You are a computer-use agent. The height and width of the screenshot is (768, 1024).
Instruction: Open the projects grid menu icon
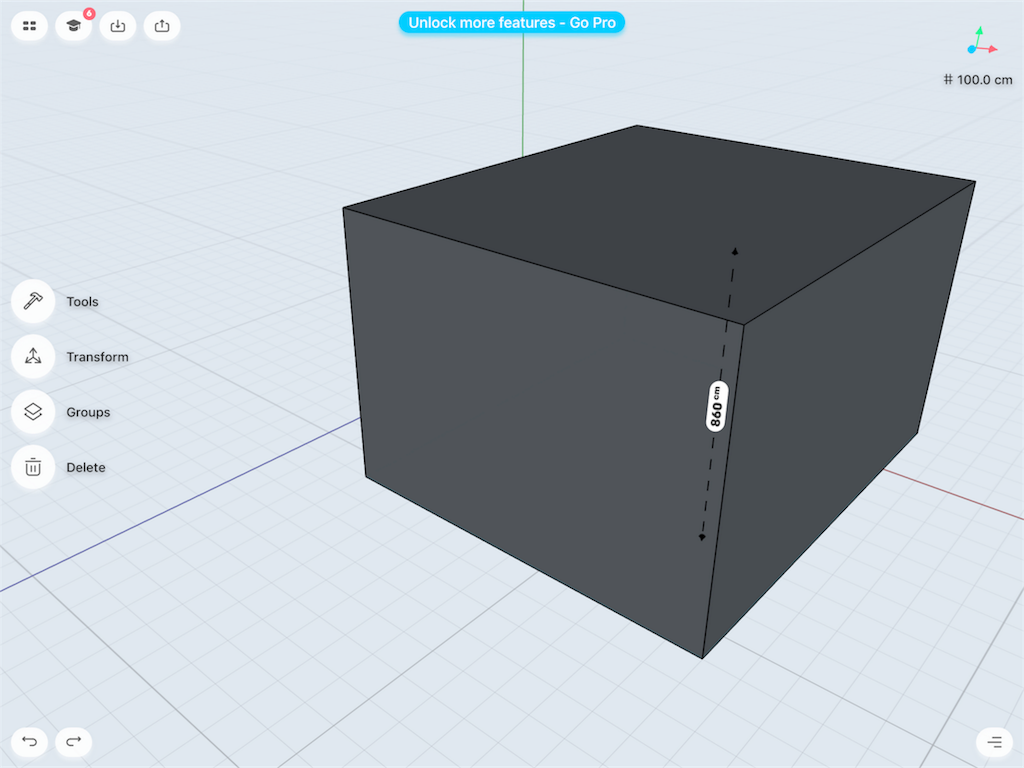coord(29,26)
